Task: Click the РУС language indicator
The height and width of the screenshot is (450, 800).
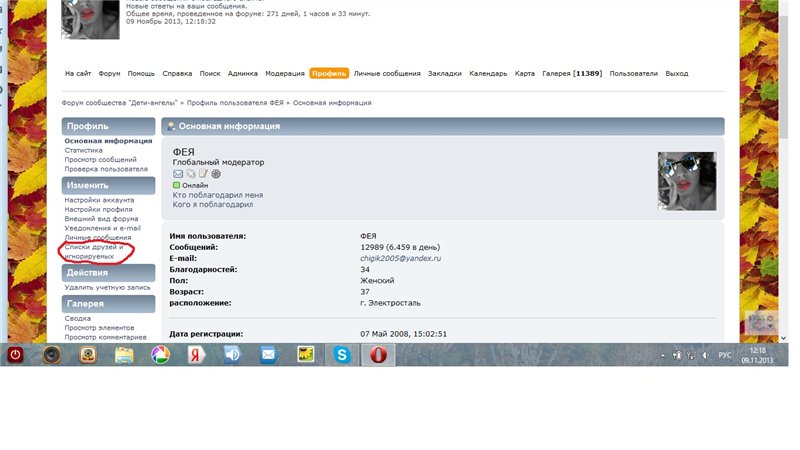Action: [724, 355]
